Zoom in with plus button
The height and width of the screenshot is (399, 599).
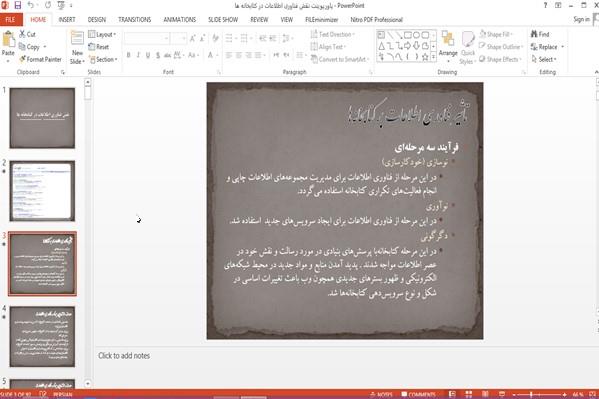coord(565,394)
